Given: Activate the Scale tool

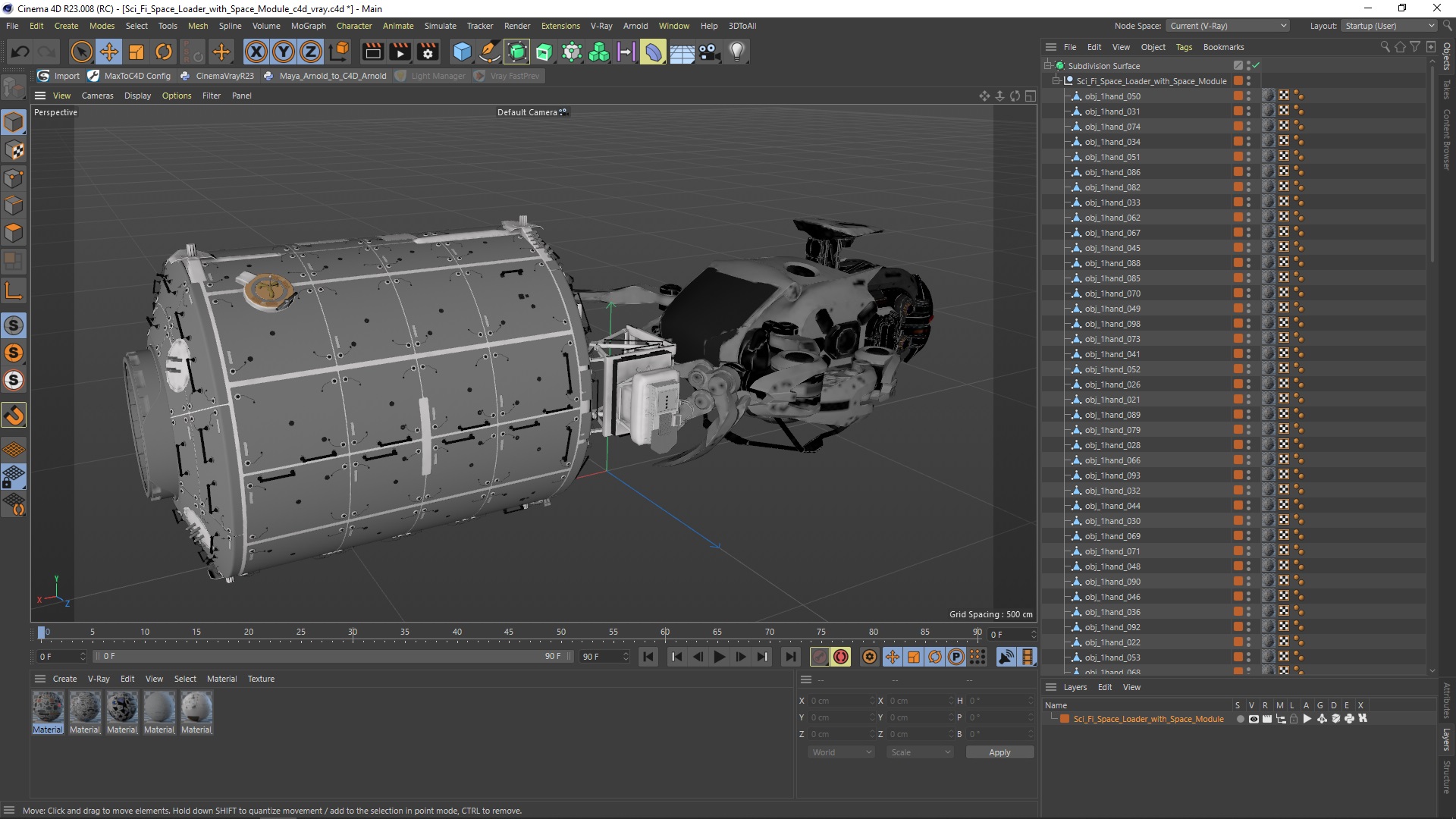Looking at the screenshot, I should click(x=136, y=52).
